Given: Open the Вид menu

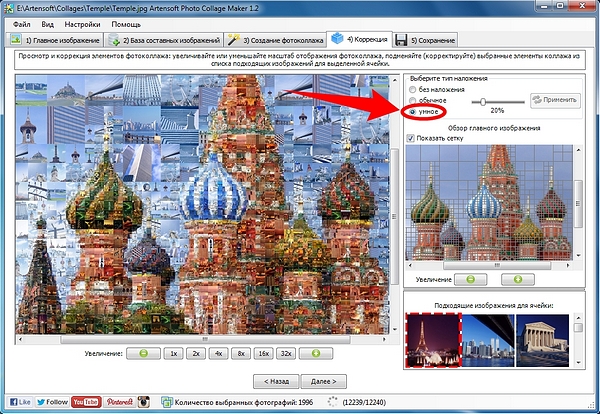Looking at the screenshot, I should pos(47,24).
